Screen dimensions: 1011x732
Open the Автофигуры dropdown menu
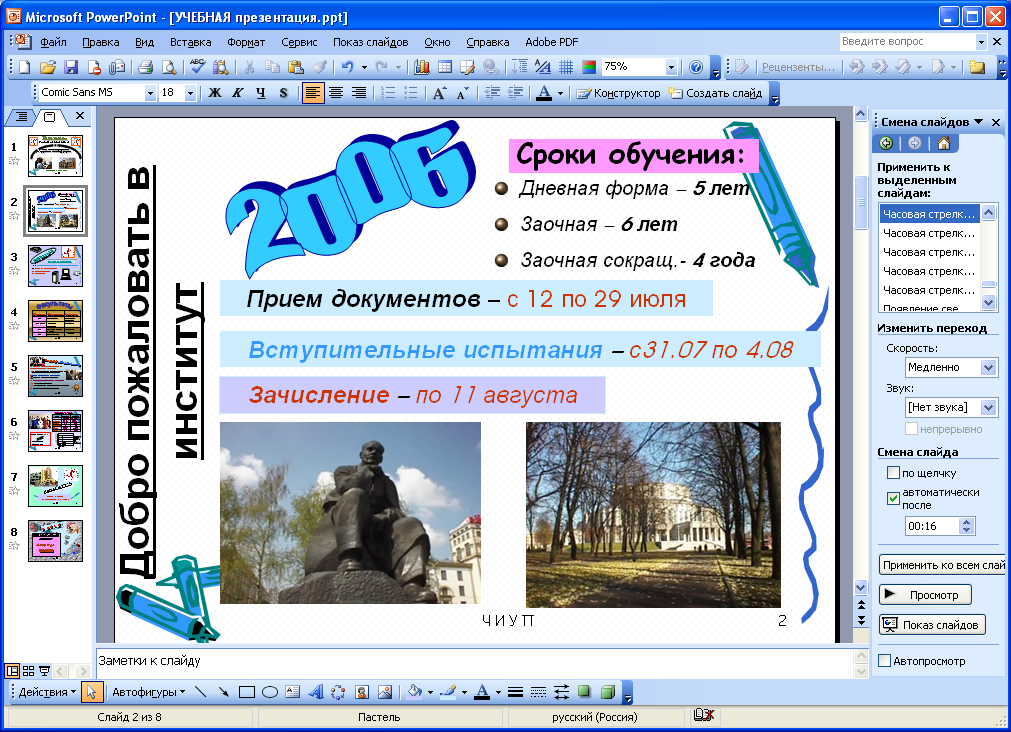[x=148, y=692]
